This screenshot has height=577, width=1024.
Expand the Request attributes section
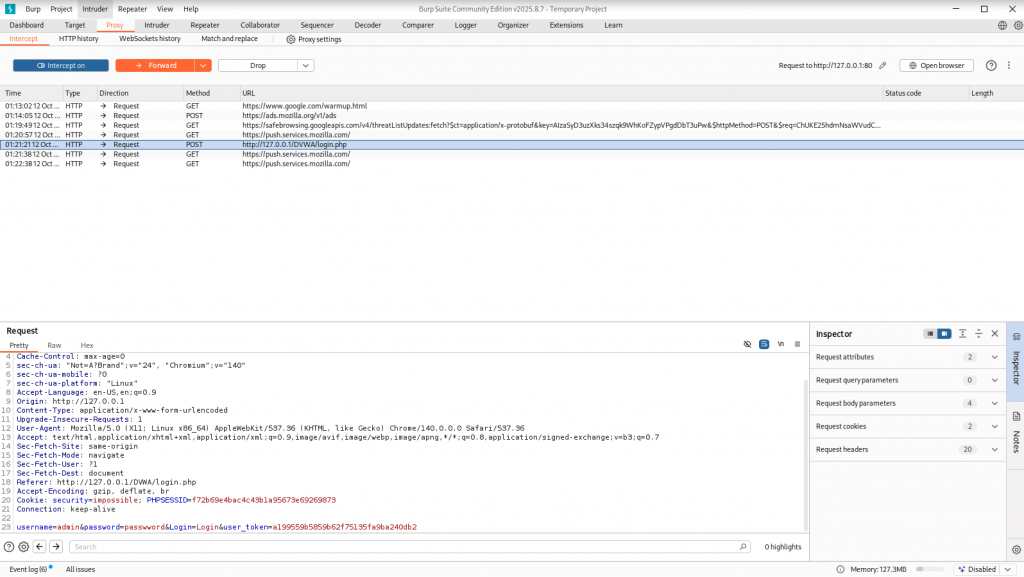(x=907, y=357)
